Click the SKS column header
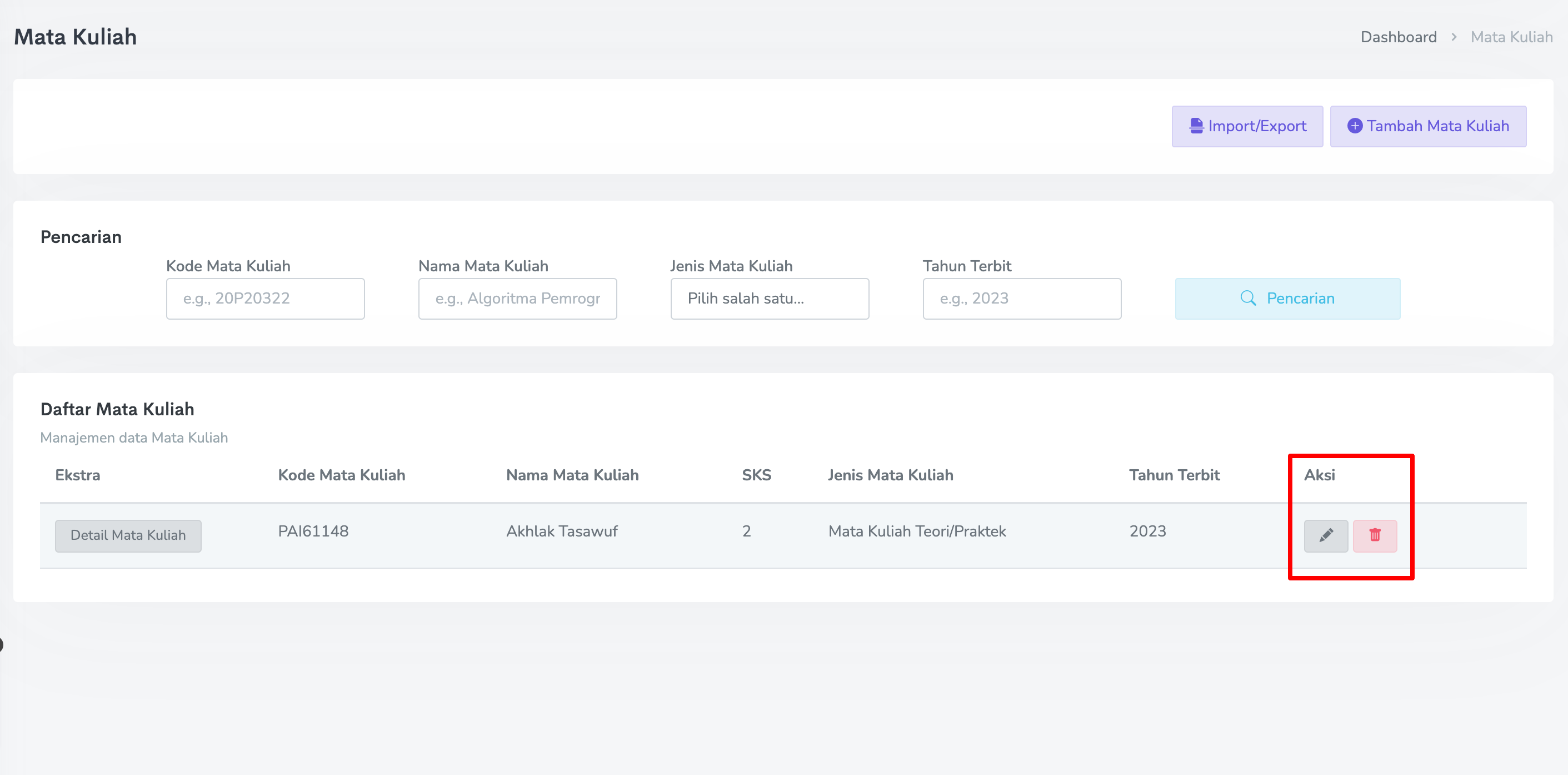 click(756, 475)
